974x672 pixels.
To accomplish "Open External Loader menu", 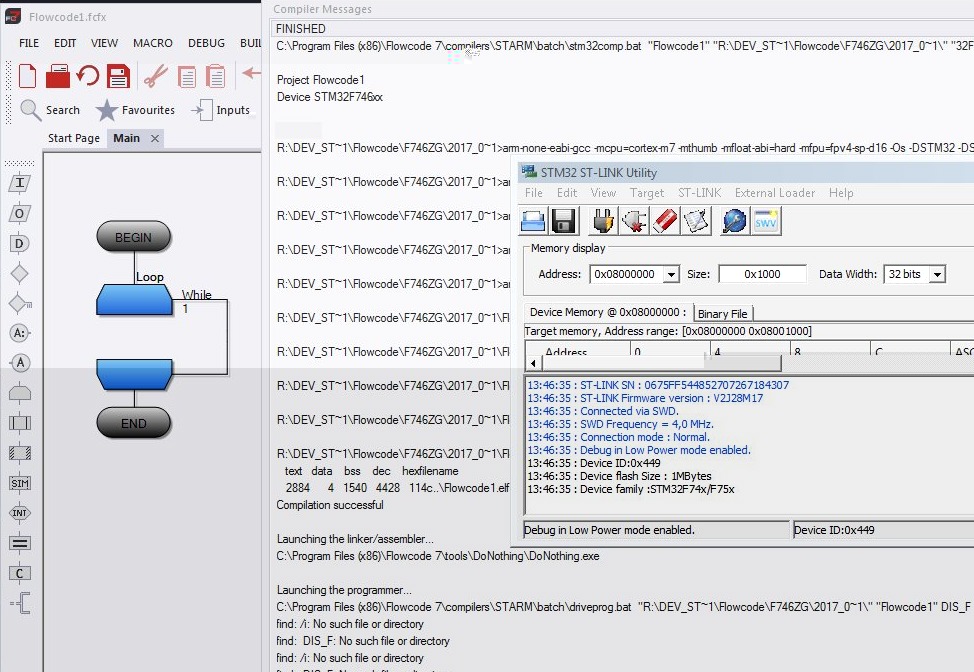I will 775,193.
